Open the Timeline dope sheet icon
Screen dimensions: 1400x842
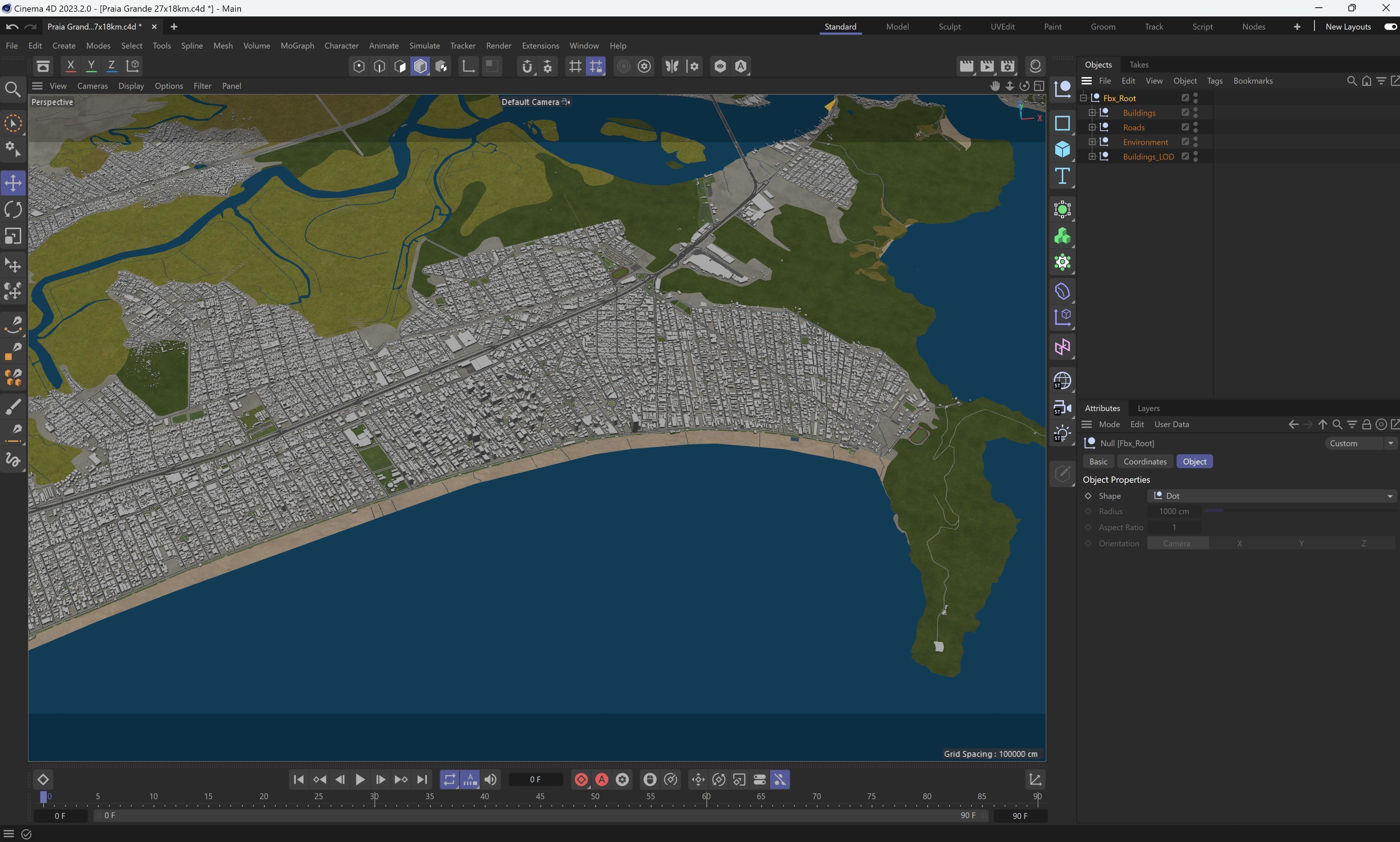tap(1035, 780)
